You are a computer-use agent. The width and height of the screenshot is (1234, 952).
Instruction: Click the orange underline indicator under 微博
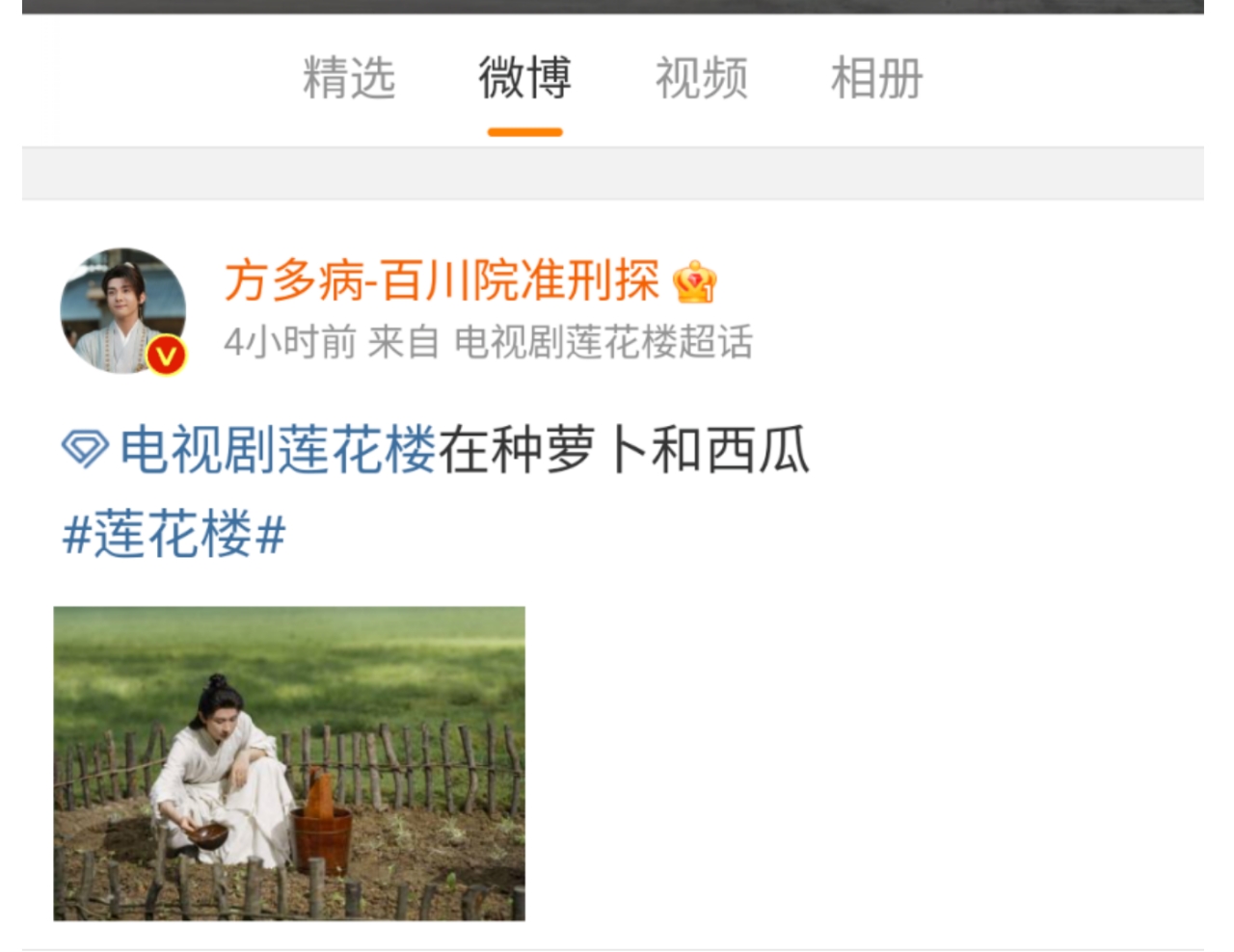(x=525, y=132)
